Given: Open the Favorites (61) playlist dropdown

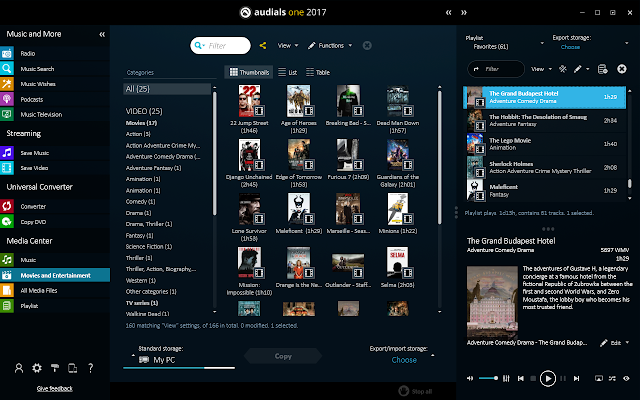Looking at the screenshot, I should coord(542,43).
